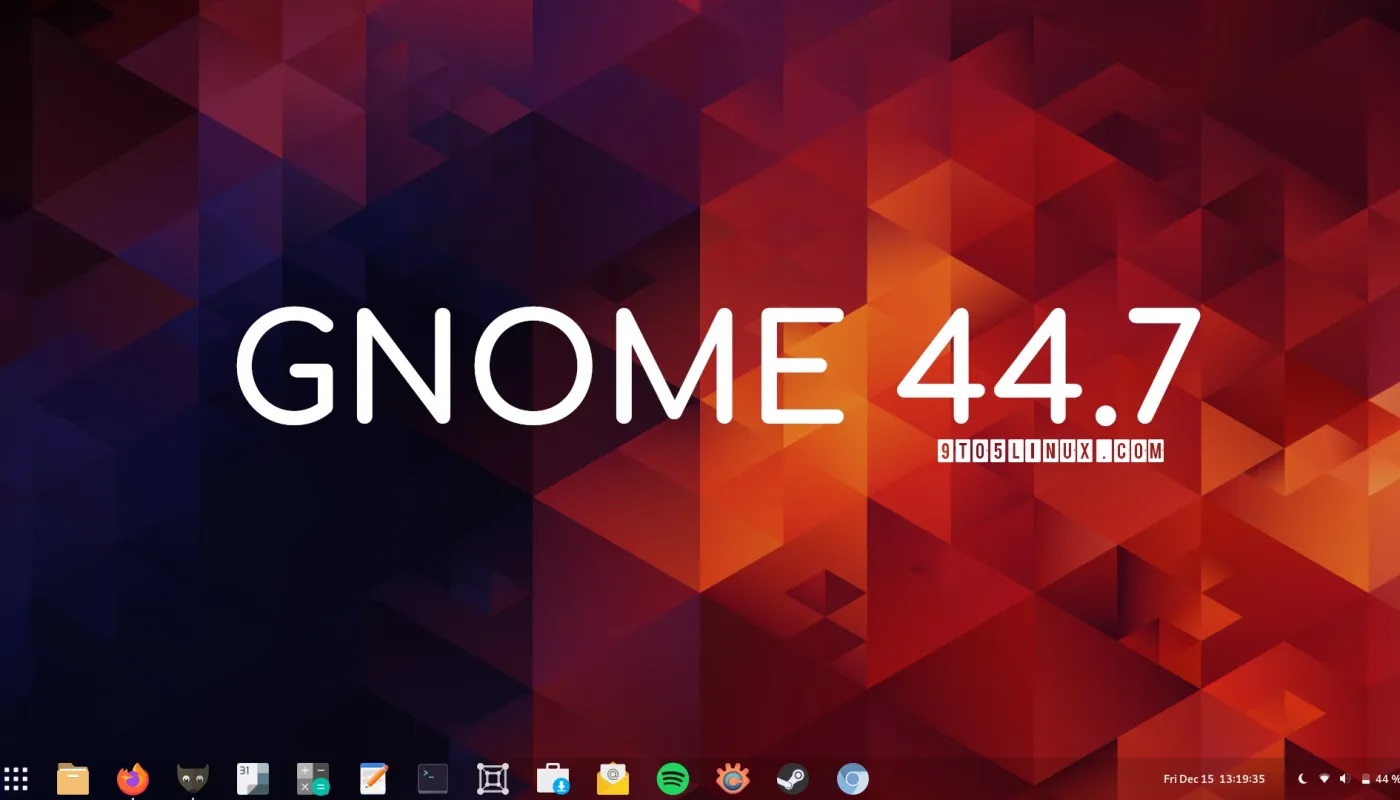Open the Calendar app icon
The height and width of the screenshot is (800, 1400).
pyautogui.click(x=253, y=779)
